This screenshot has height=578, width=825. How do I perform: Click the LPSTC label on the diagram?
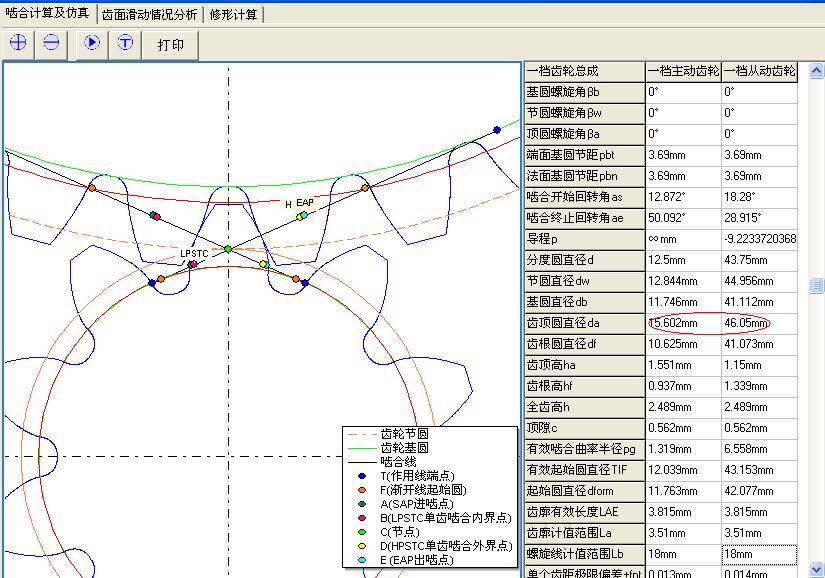(x=194, y=253)
